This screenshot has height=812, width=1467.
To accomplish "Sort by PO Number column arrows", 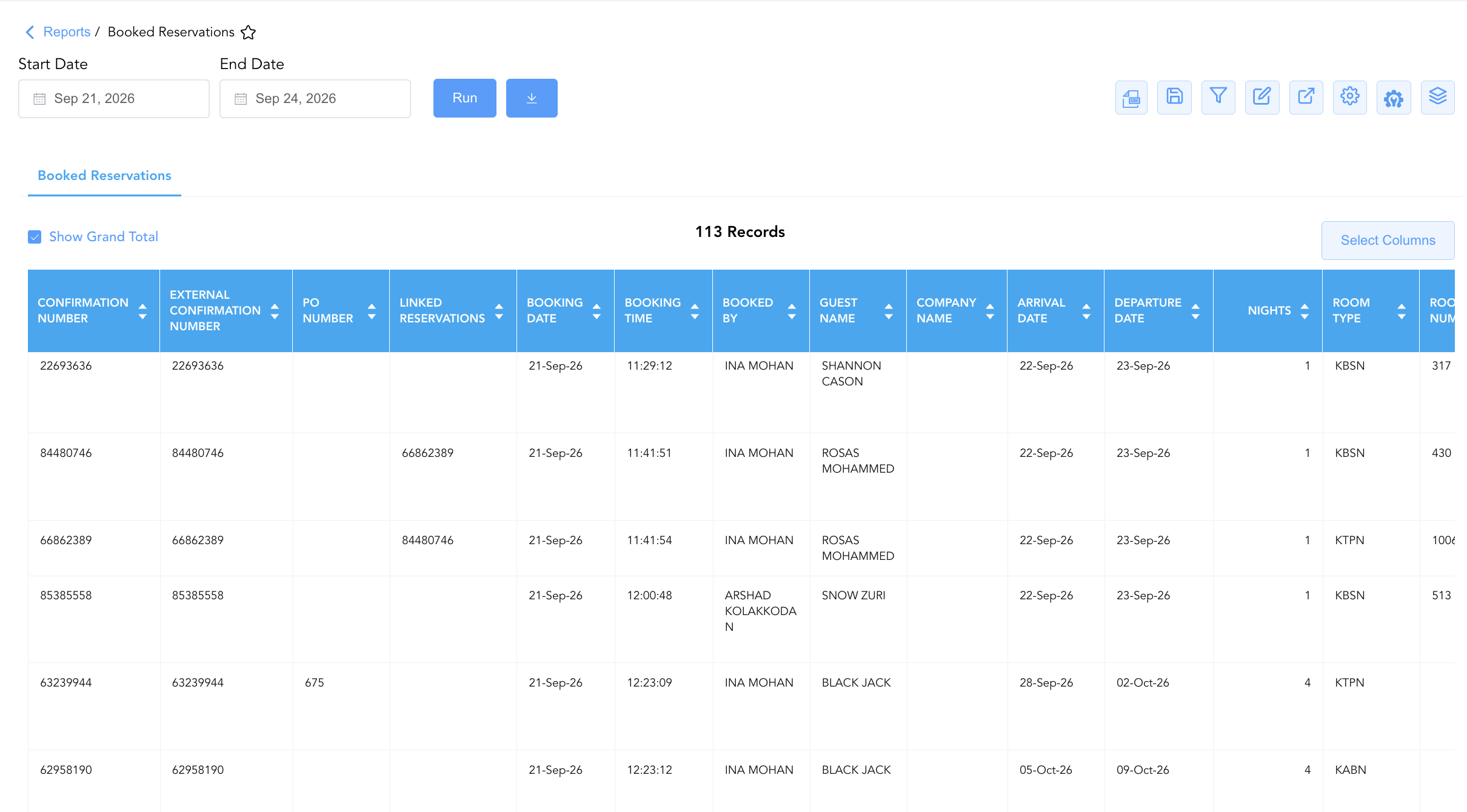I will coord(372,311).
